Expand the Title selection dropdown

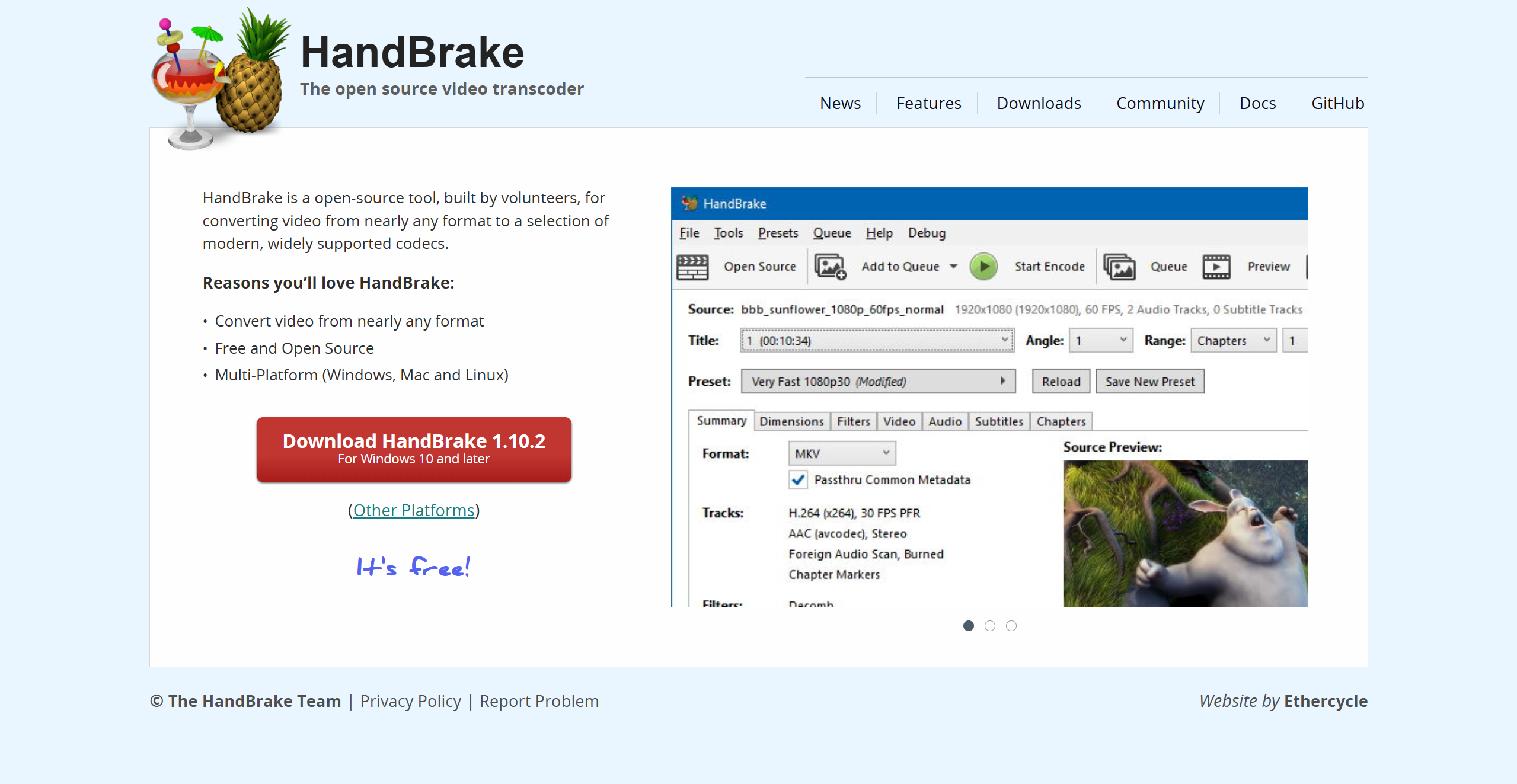[x=1004, y=340]
